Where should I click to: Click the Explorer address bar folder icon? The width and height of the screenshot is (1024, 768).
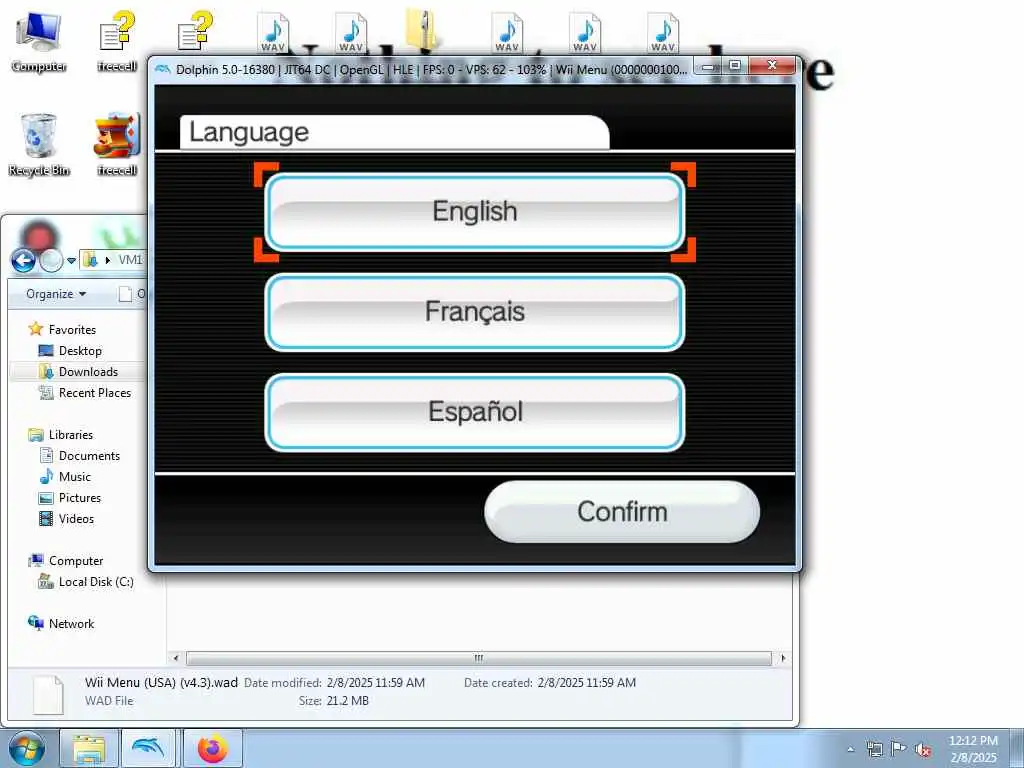(91, 260)
